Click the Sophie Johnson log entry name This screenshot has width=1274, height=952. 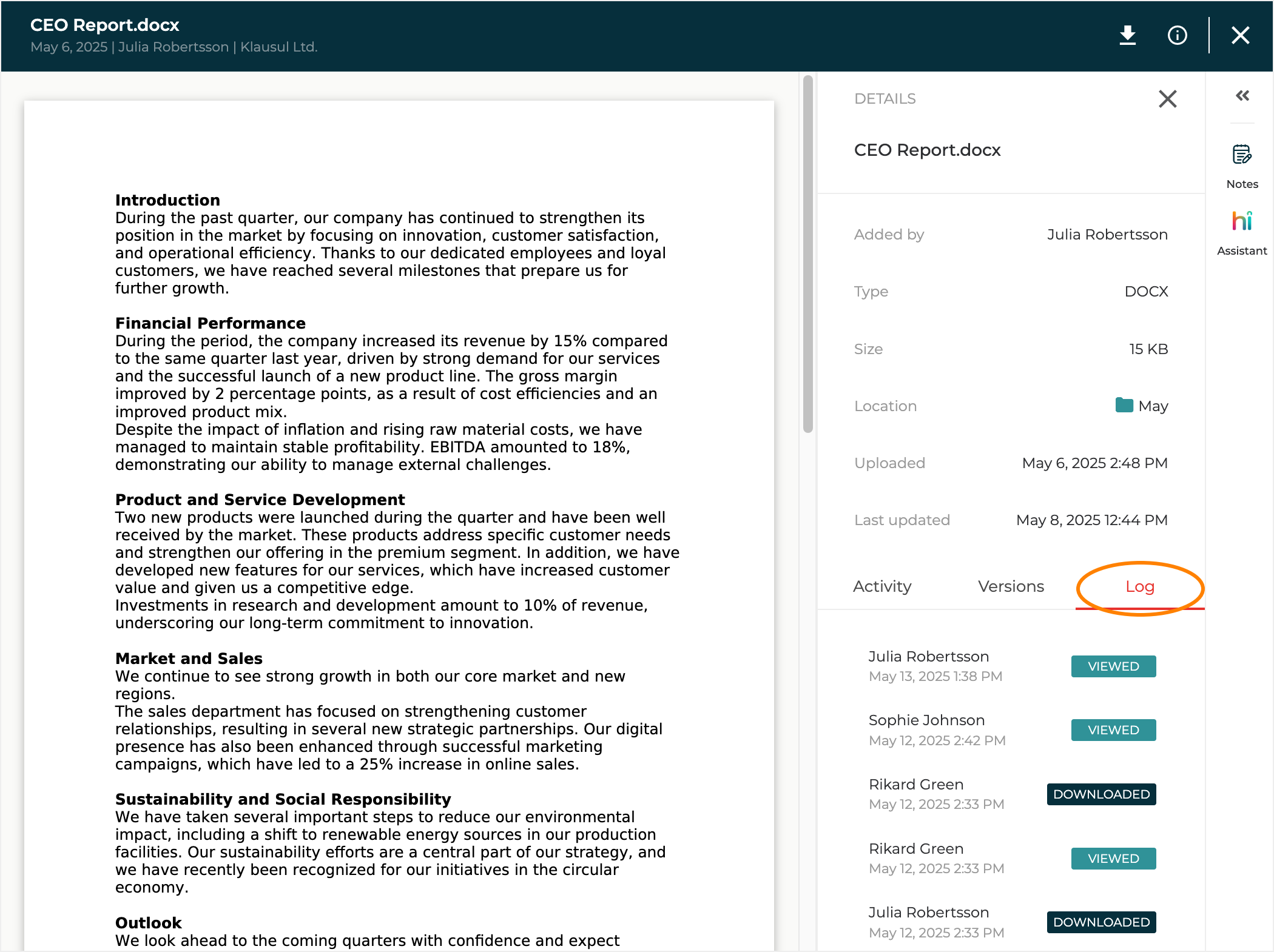coord(926,720)
